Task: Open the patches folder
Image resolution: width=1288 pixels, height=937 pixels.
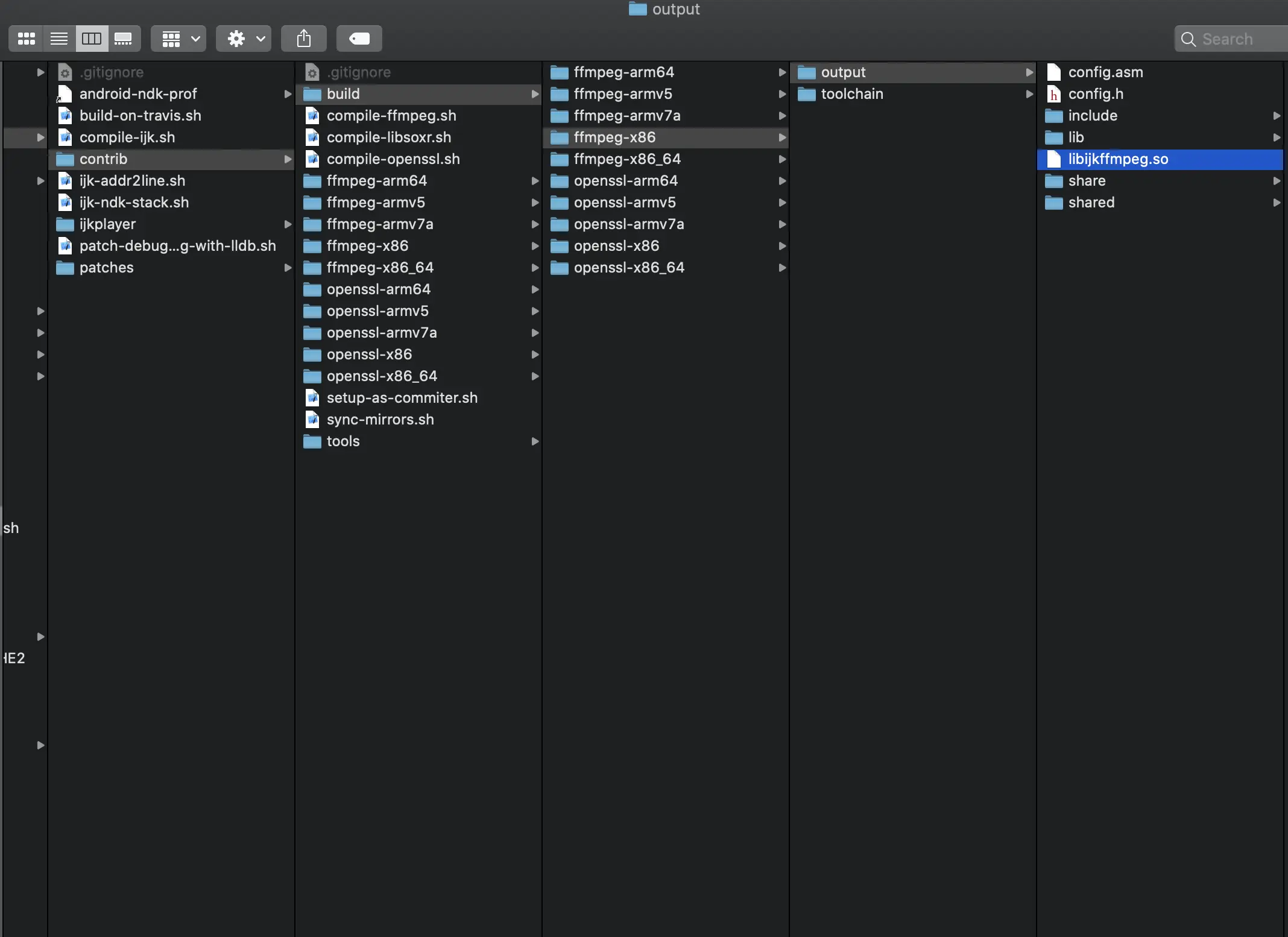Action: [x=171, y=268]
